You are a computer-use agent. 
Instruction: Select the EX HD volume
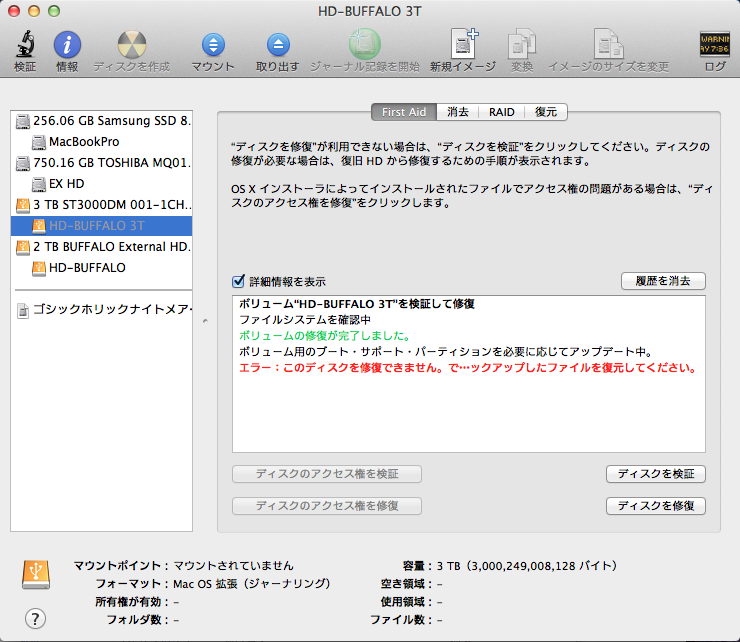tap(101, 184)
